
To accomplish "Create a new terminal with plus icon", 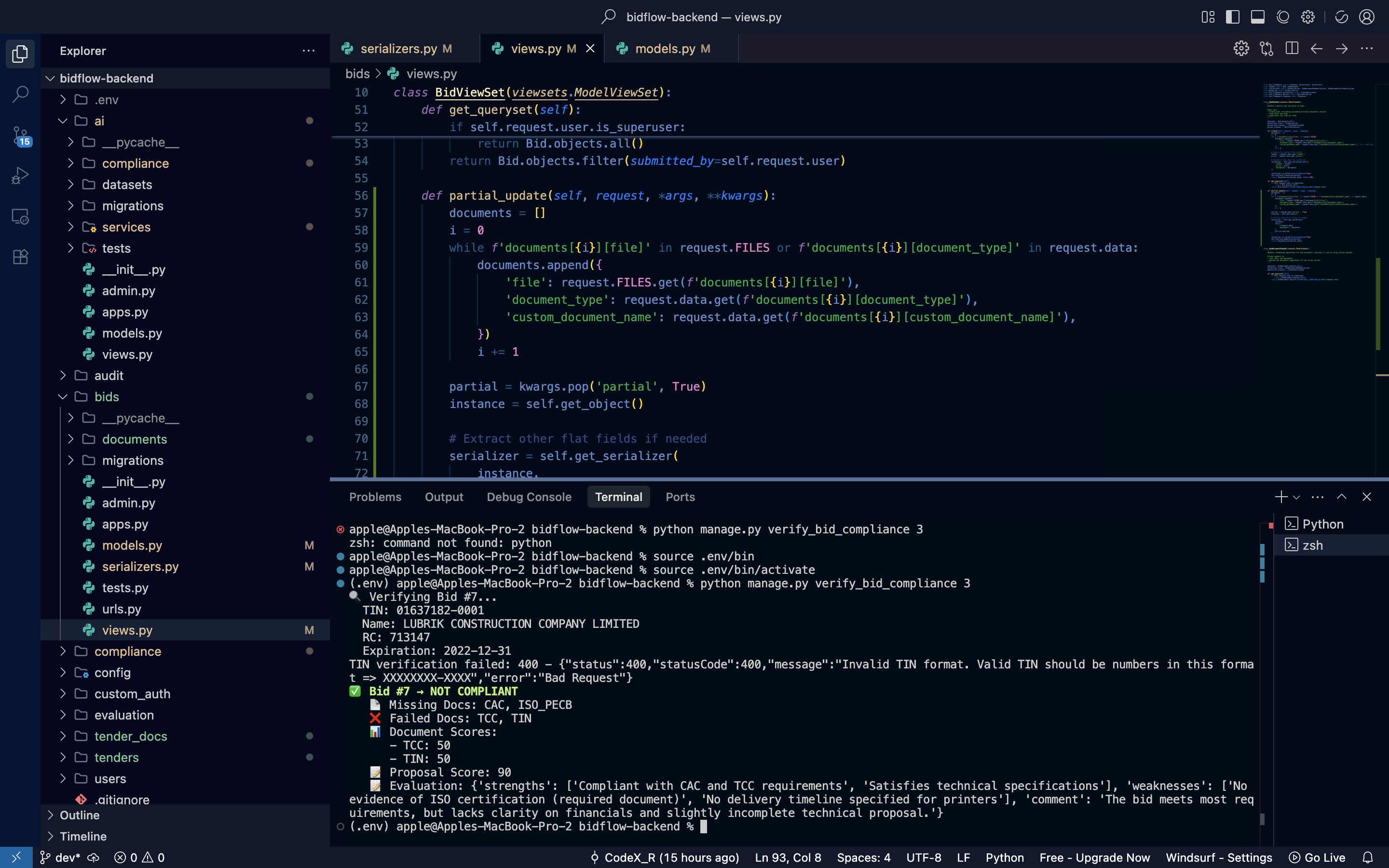I will coord(1281,497).
